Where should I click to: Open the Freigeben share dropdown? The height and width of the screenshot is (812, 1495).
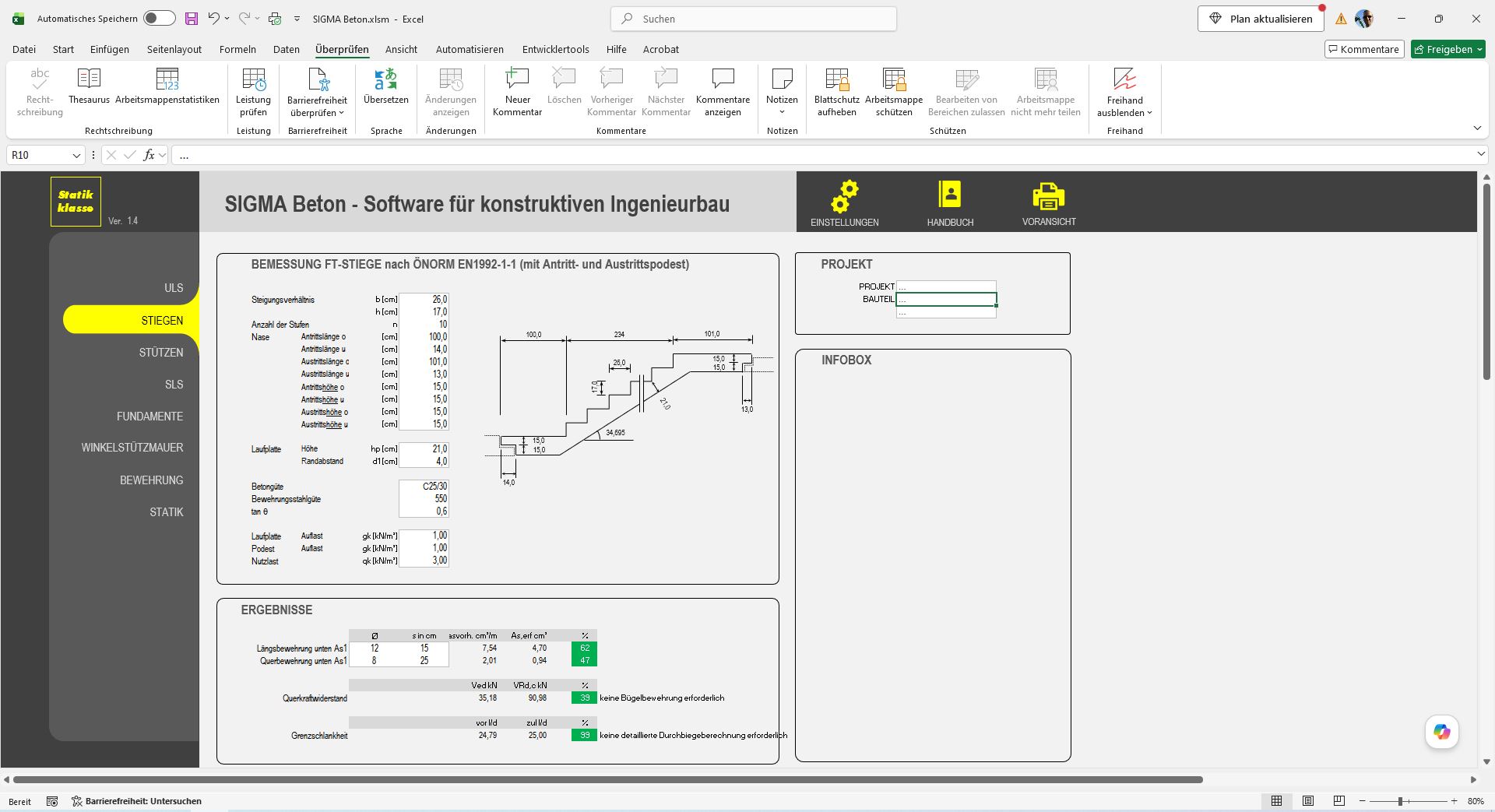(1448, 49)
